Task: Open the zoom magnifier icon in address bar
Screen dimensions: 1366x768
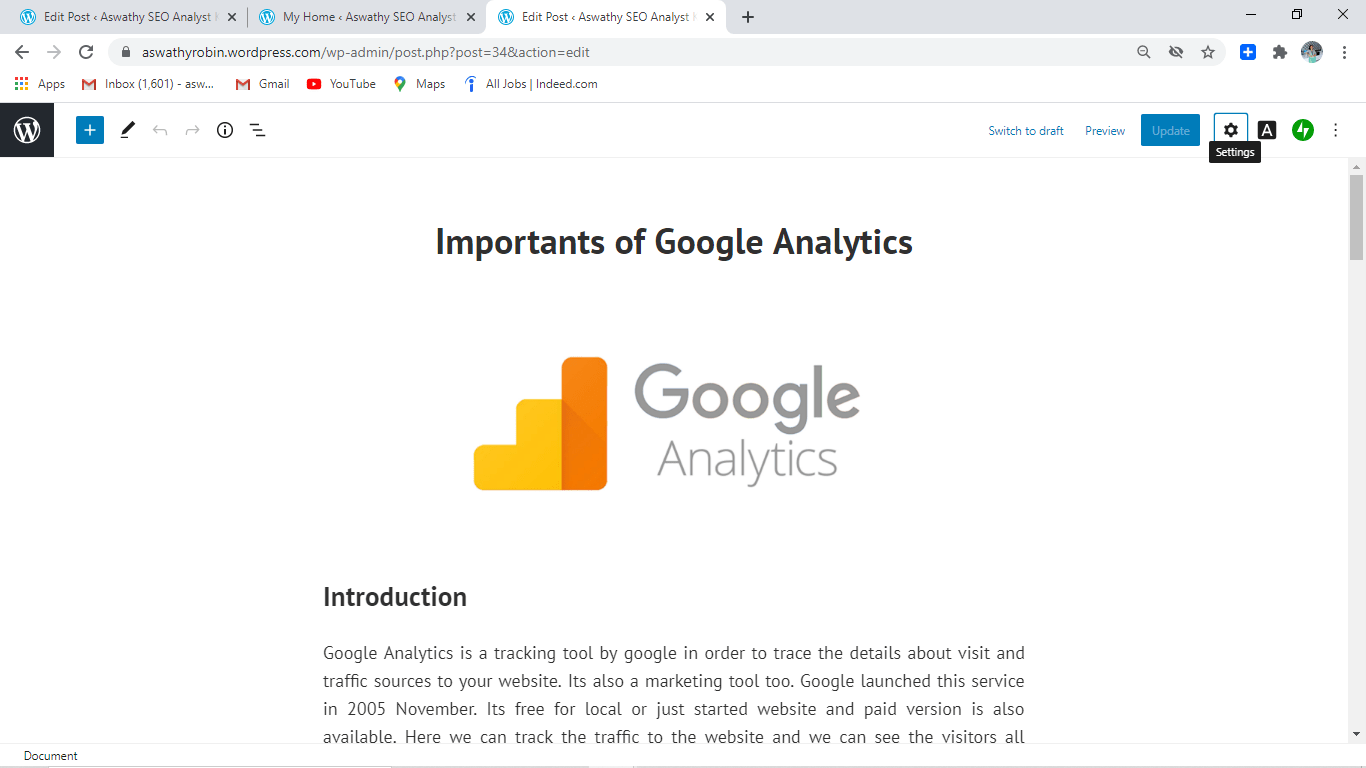Action: [1144, 52]
